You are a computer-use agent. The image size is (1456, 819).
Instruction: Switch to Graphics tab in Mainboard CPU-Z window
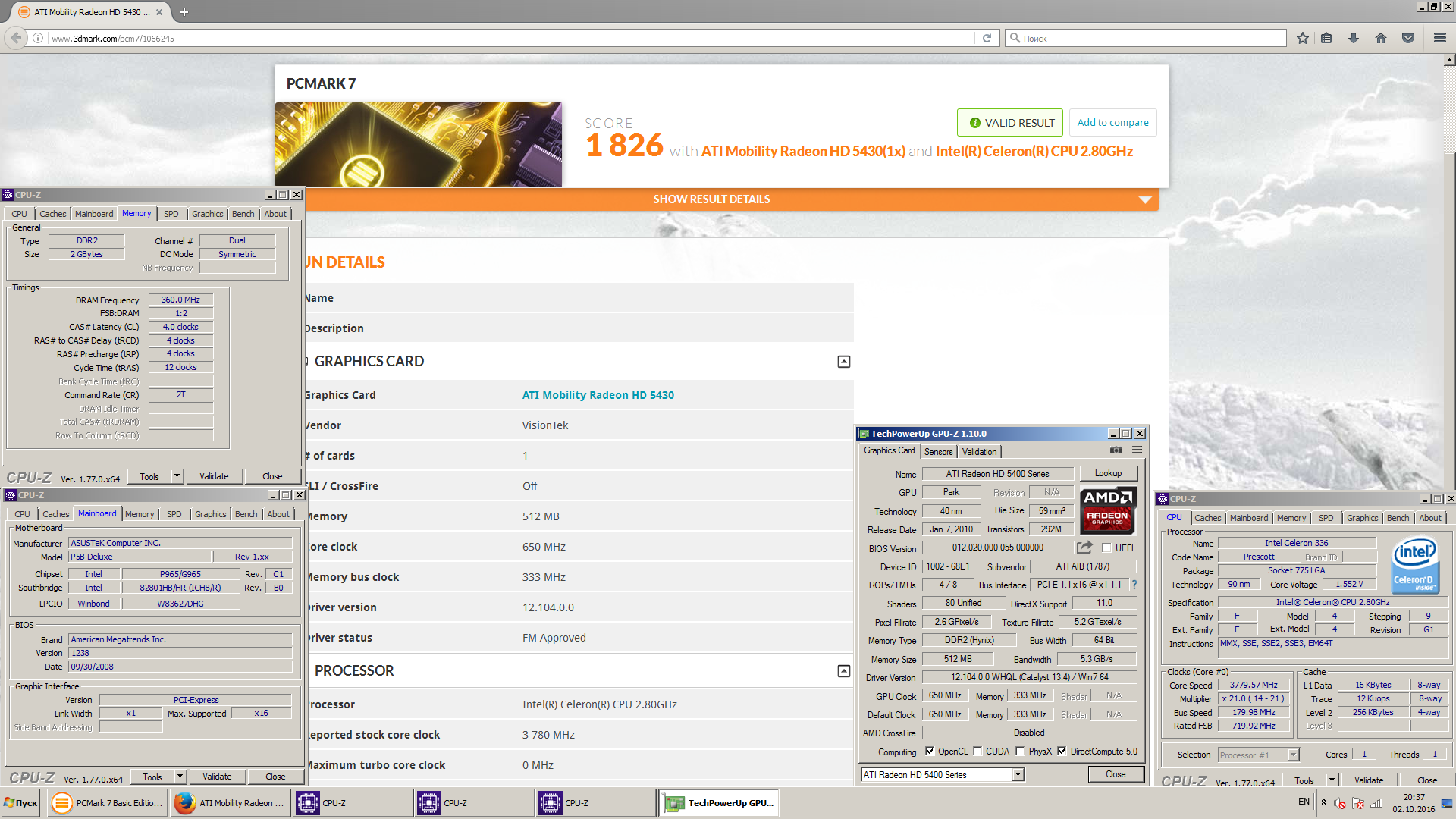point(210,514)
